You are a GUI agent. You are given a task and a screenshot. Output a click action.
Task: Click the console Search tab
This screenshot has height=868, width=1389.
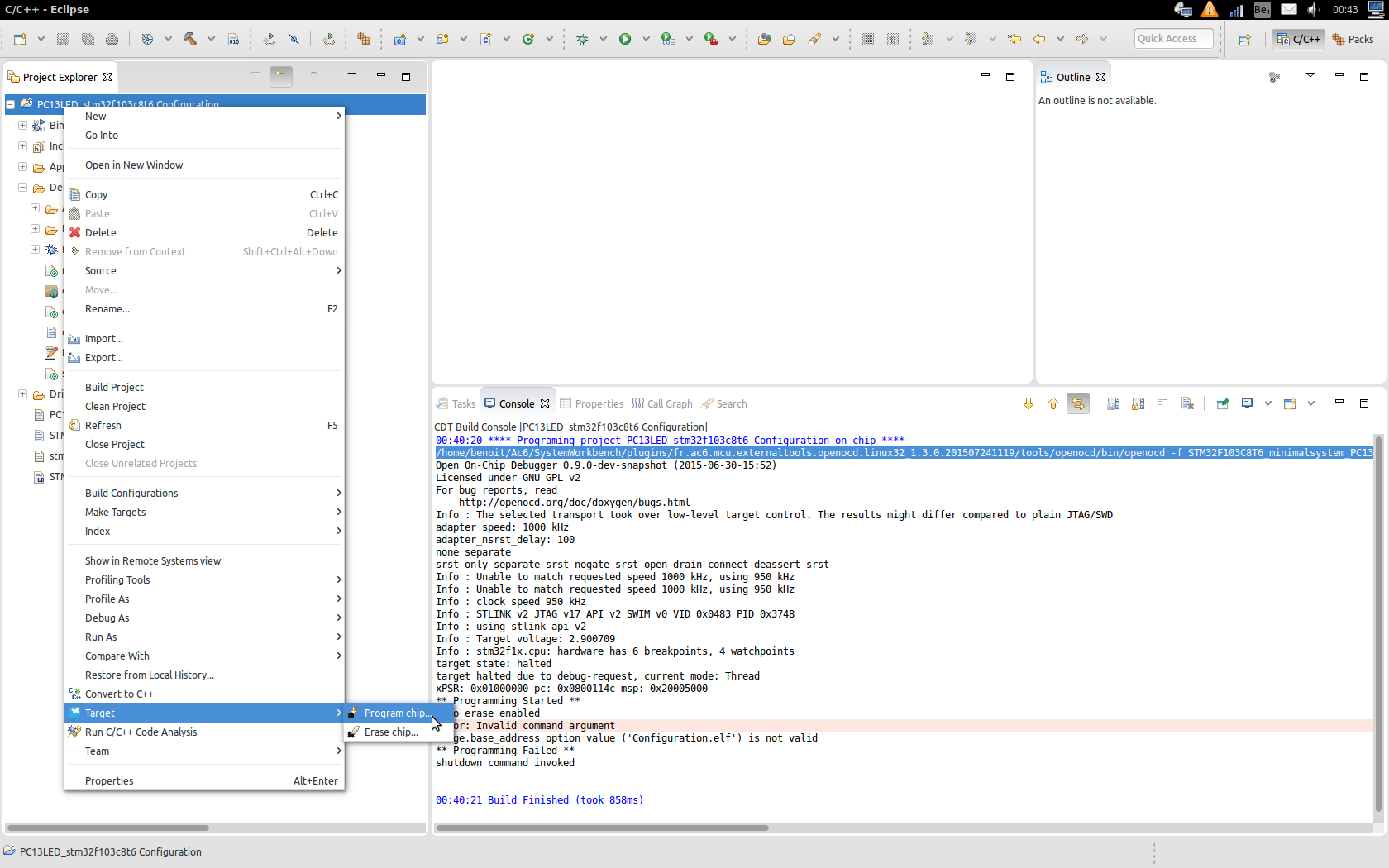[724, 403]
